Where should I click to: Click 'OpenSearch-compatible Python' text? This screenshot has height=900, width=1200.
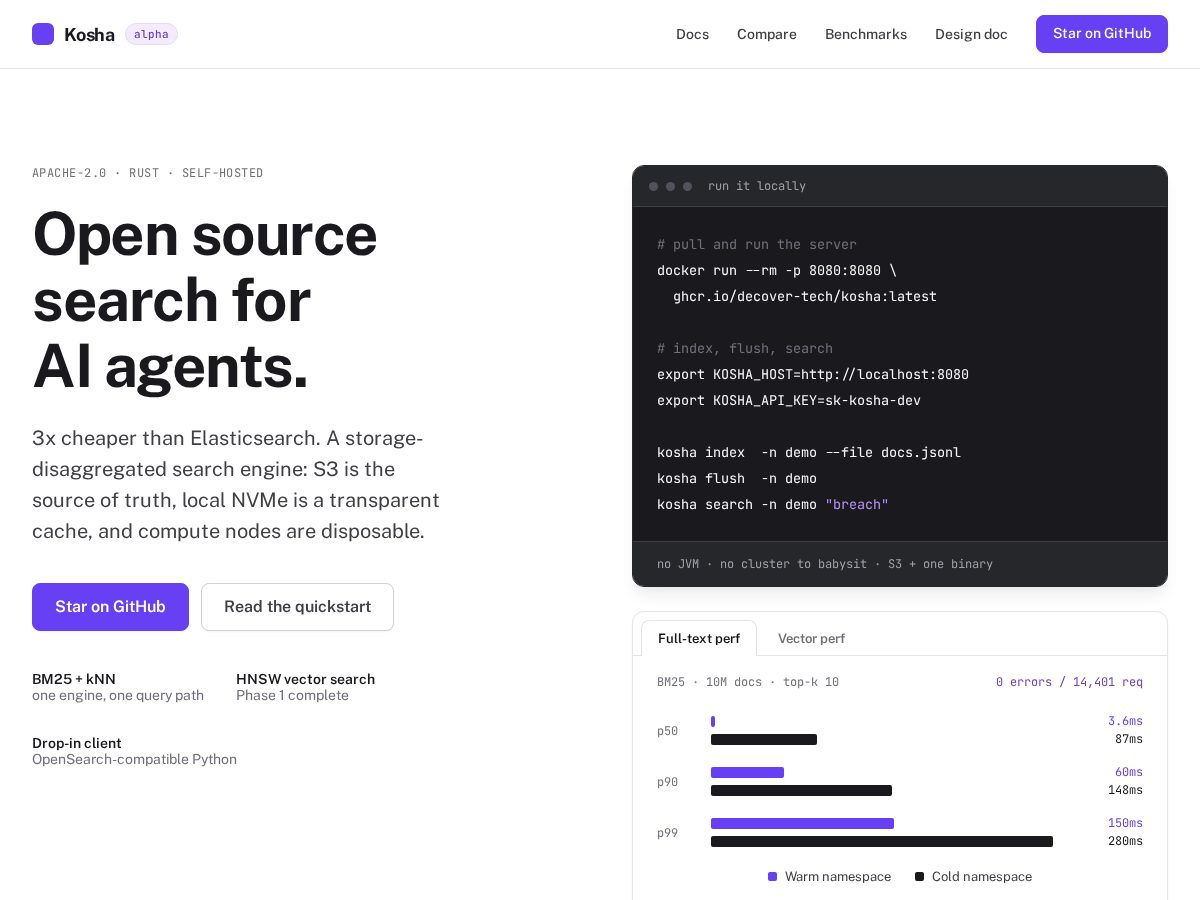134,759
